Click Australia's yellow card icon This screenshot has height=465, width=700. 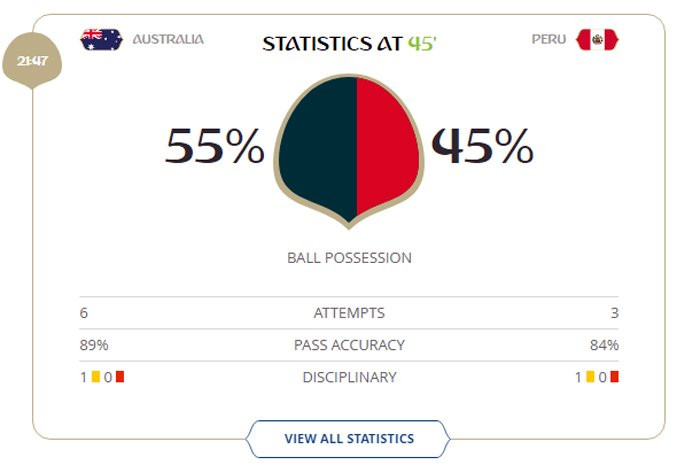click(x=95, y=377)
